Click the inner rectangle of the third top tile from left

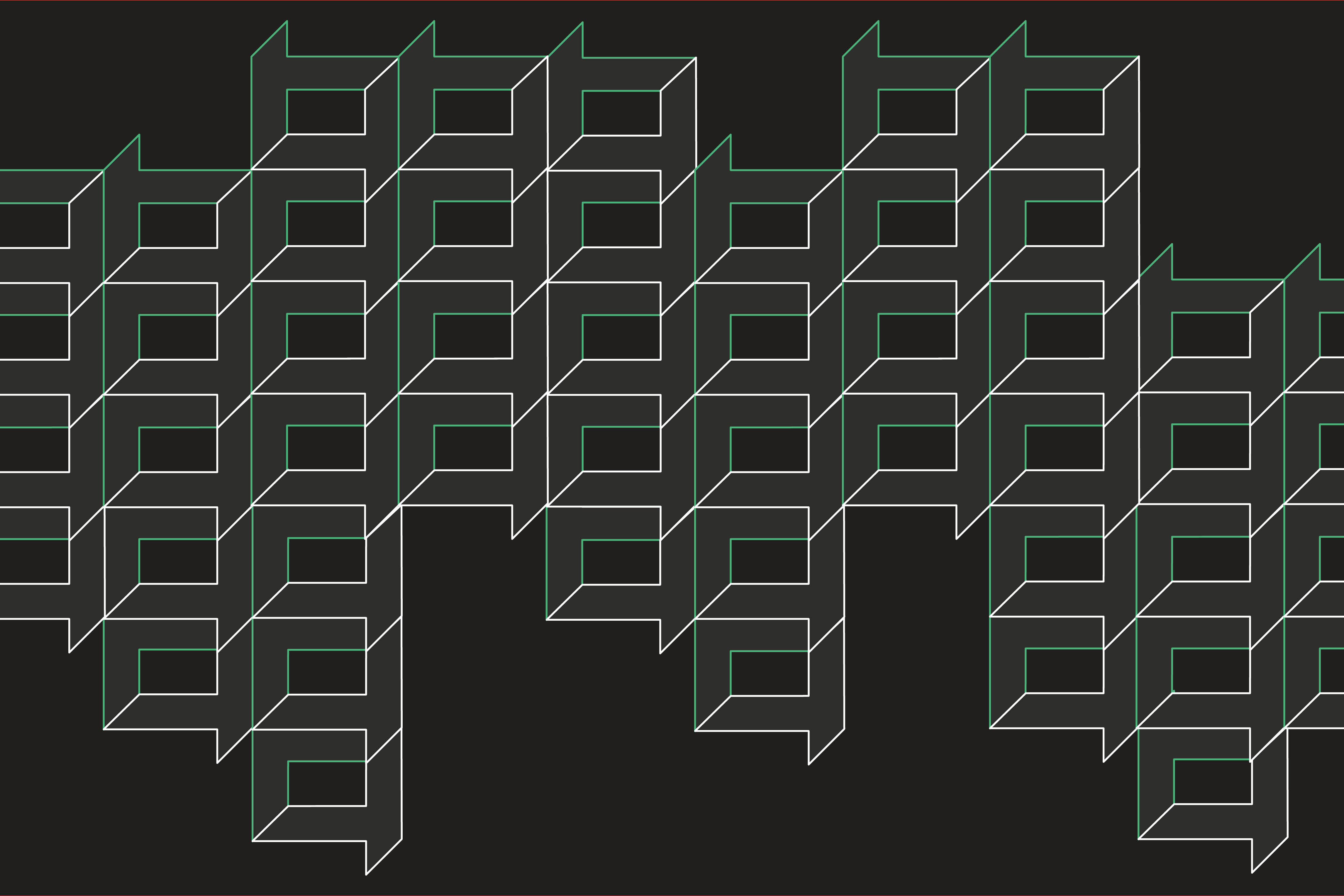pos(621,113)
